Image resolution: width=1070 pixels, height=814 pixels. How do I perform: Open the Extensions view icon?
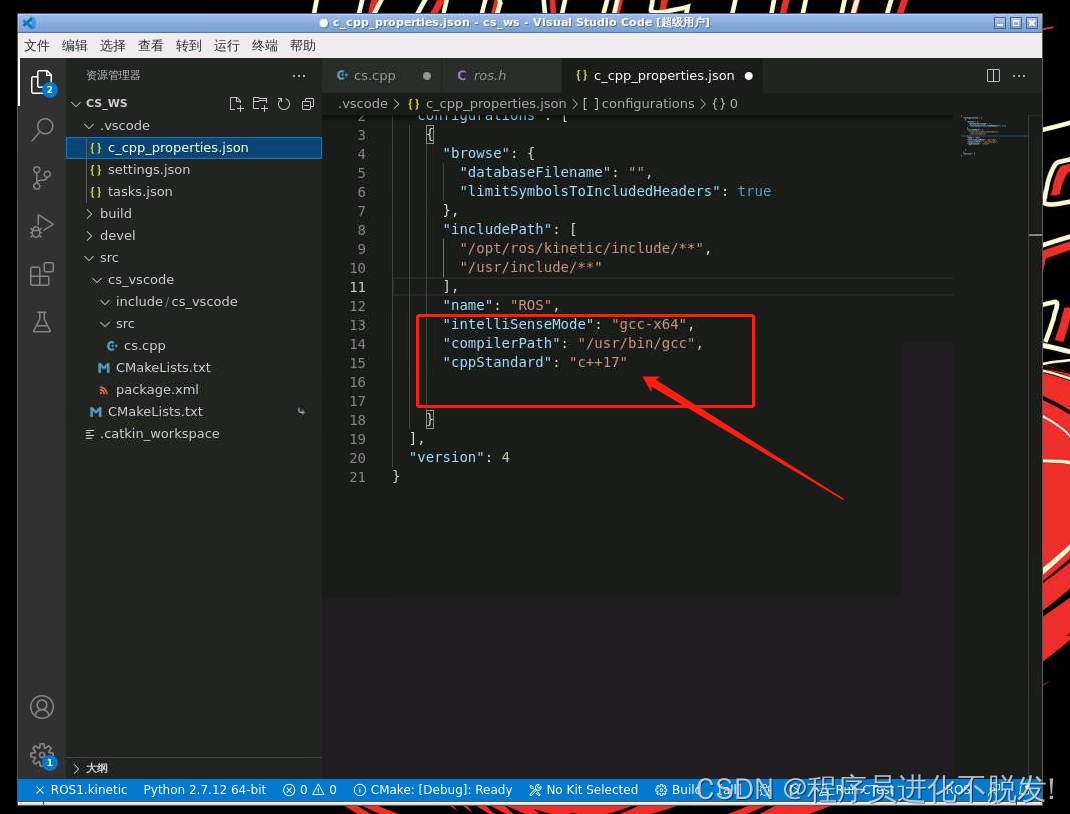pyautogui.click(x=42, y=274)
